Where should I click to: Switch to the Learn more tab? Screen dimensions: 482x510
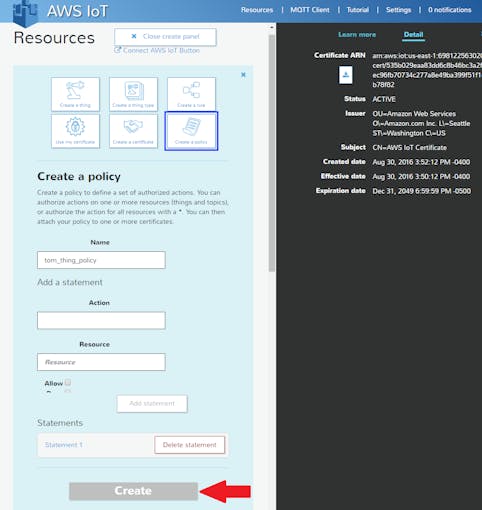point(357,35)
